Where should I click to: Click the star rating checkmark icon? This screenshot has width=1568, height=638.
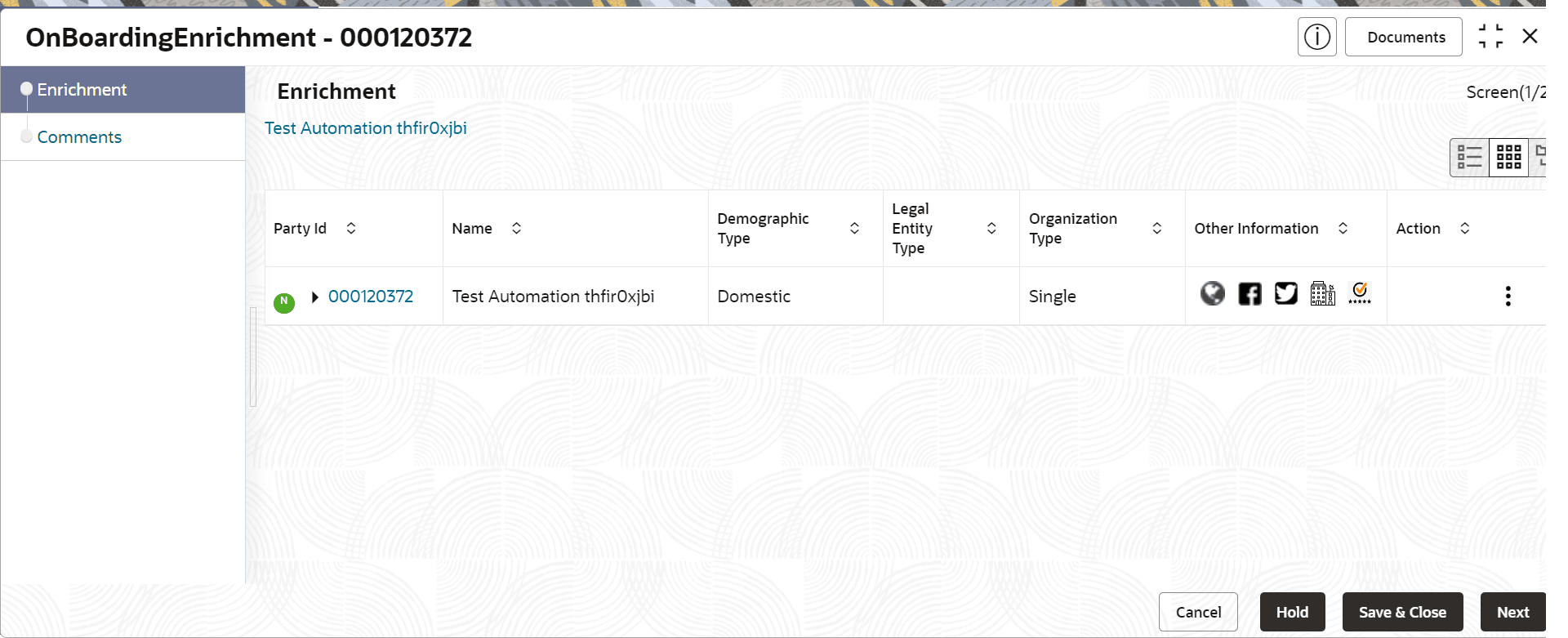click(1360, 293)
